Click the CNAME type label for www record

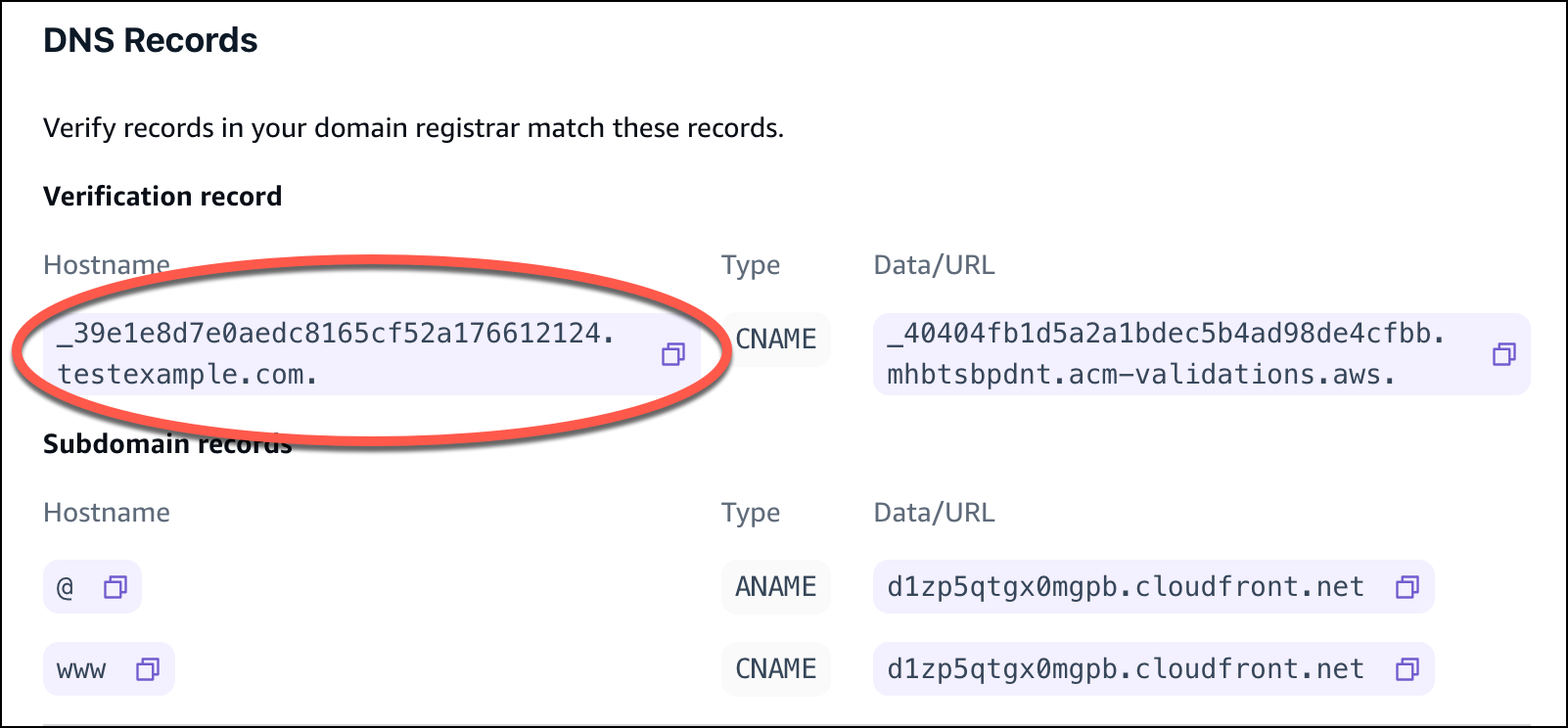(x=775, y=669)
